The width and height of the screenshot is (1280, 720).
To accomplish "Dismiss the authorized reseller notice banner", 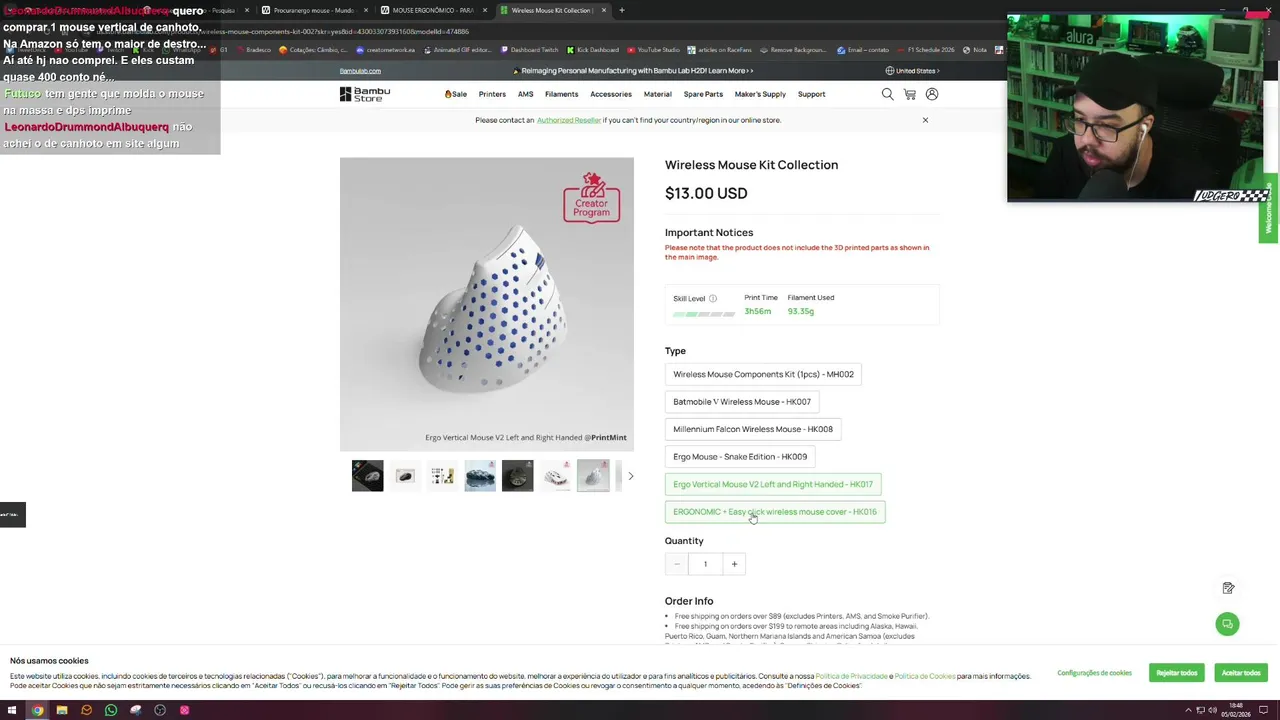I will [x=925, y=120].
